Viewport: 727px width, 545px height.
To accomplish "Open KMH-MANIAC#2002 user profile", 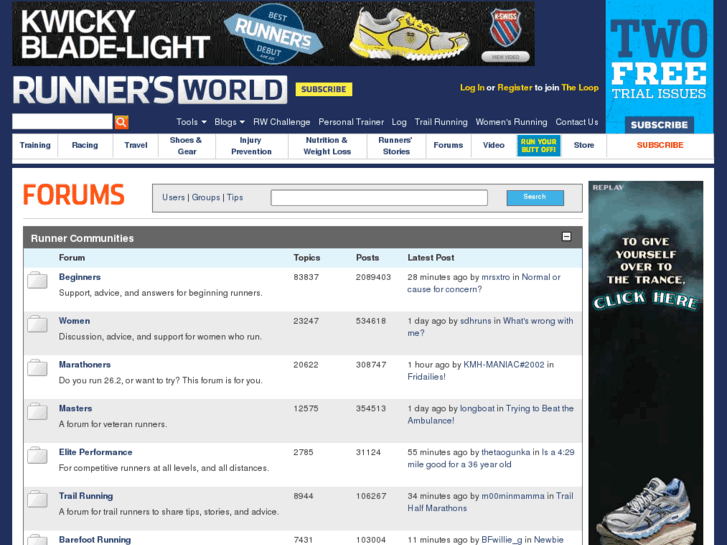I will pyautogui.click(x=504, y=365).
